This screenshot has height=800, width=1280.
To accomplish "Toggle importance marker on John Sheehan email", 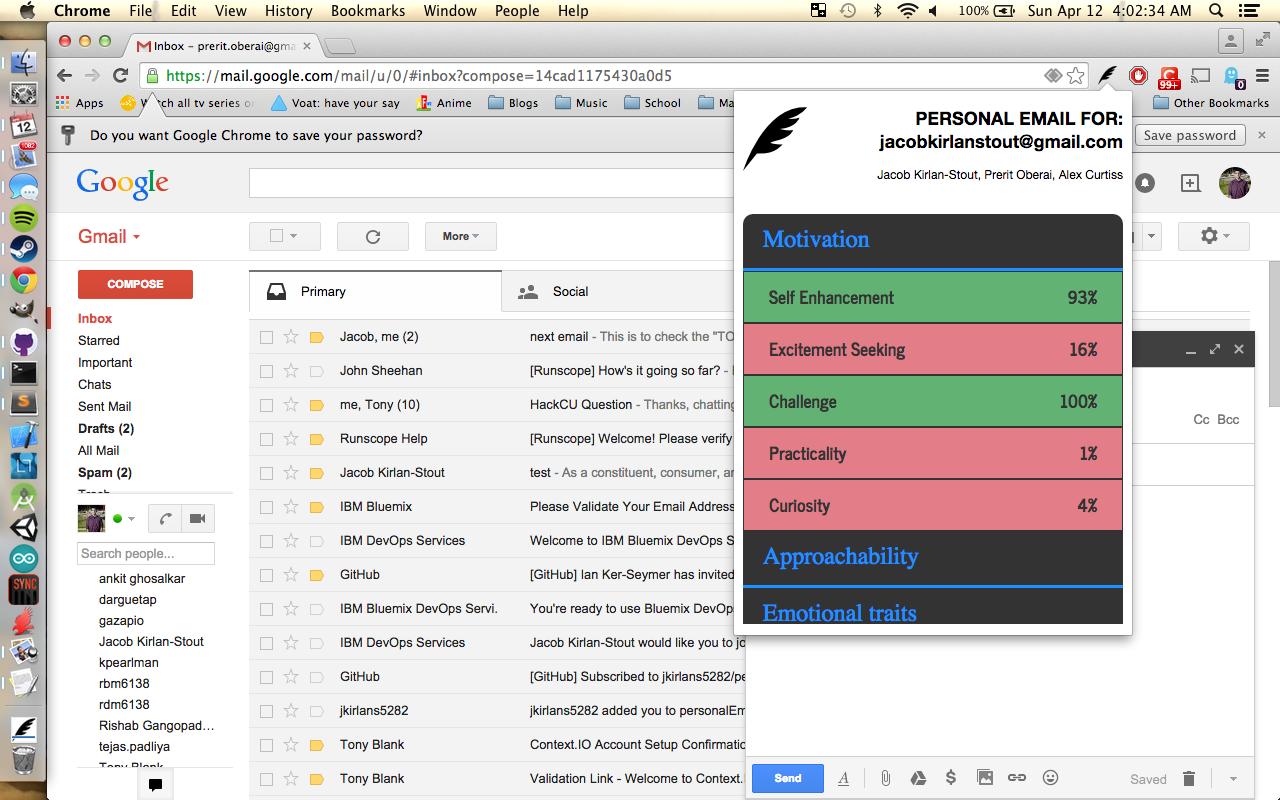I will [316, 371].
